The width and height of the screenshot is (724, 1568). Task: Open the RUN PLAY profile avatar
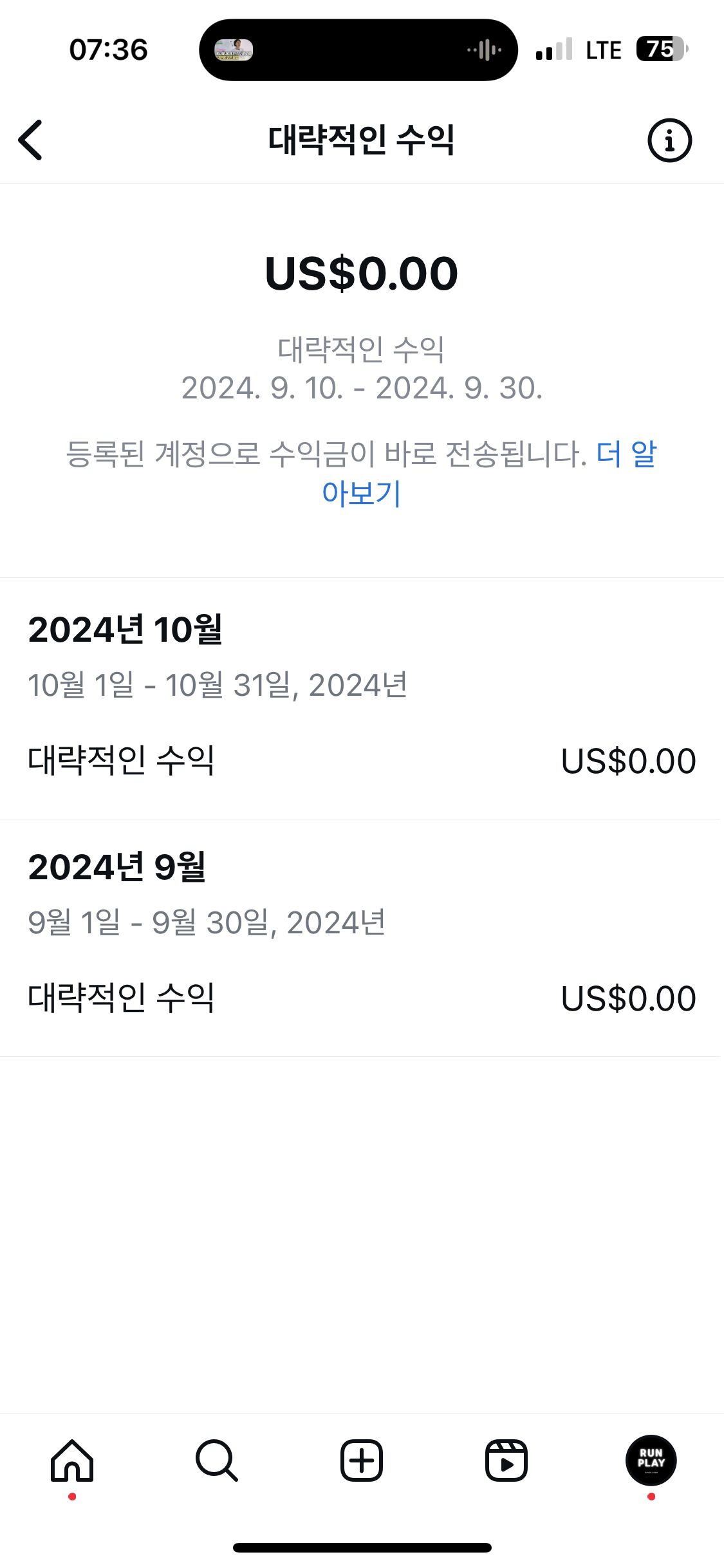(x=651, y=1461)
